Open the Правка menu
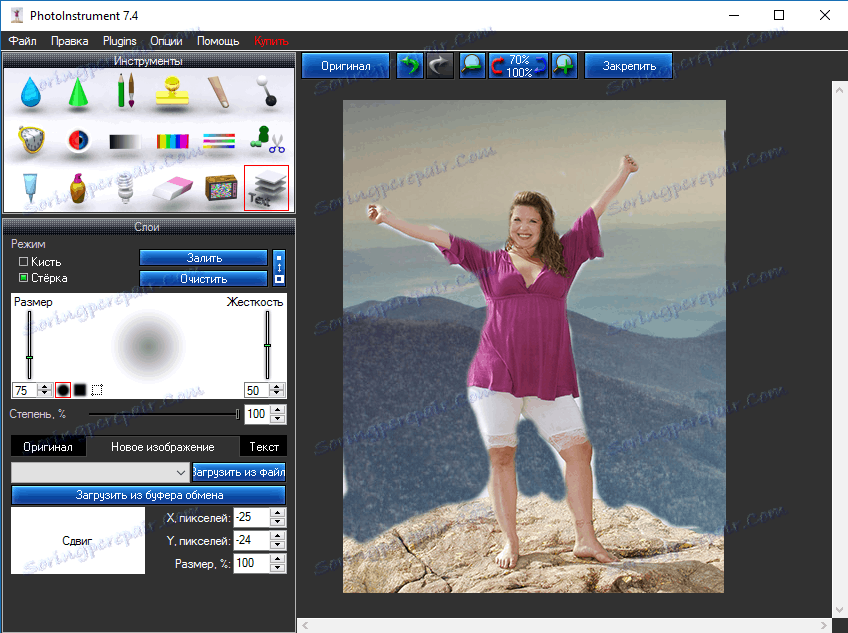This screenshot has height=633, width=848. (x=69, y=41)
